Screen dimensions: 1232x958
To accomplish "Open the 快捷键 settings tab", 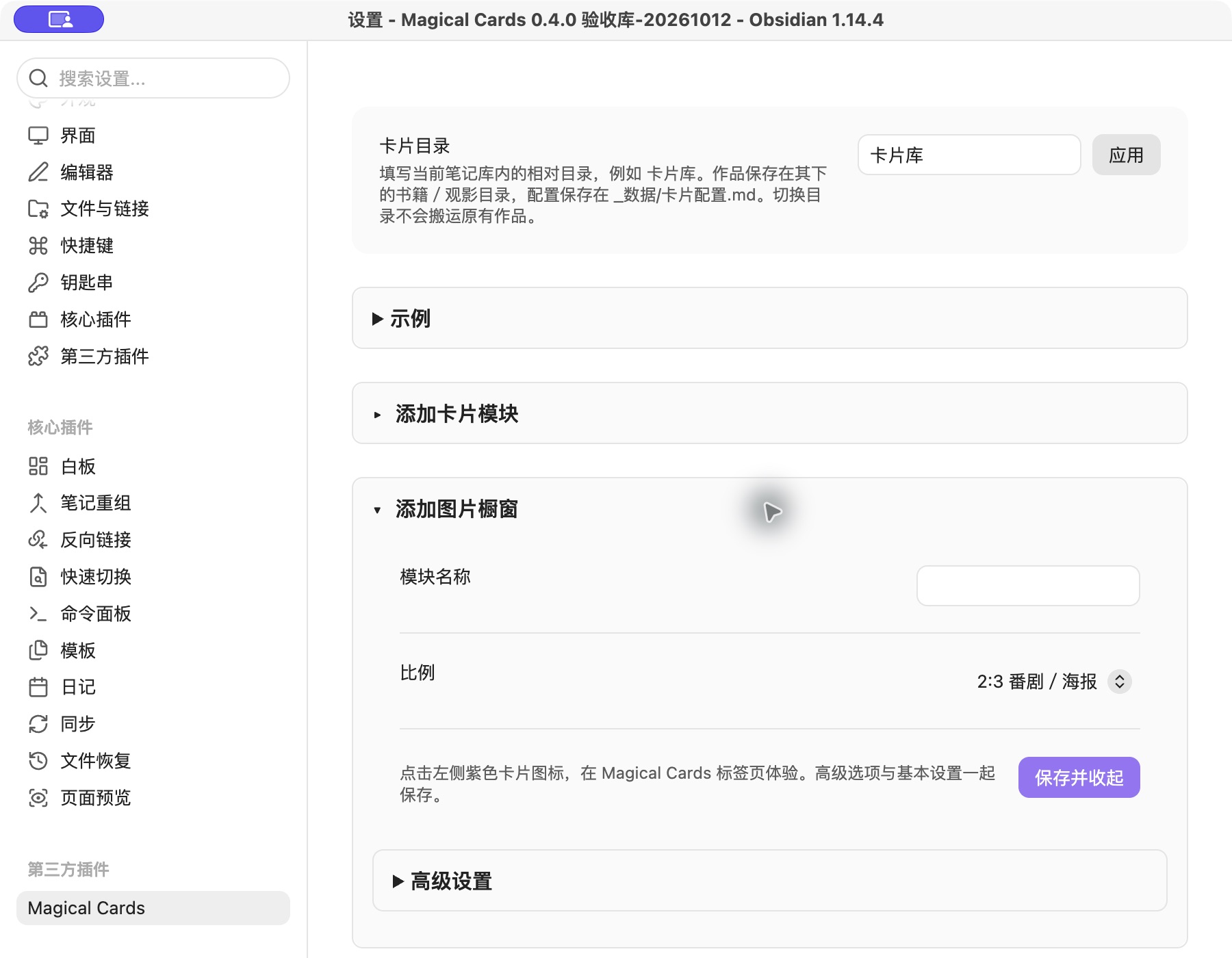I will click(153, 246).
